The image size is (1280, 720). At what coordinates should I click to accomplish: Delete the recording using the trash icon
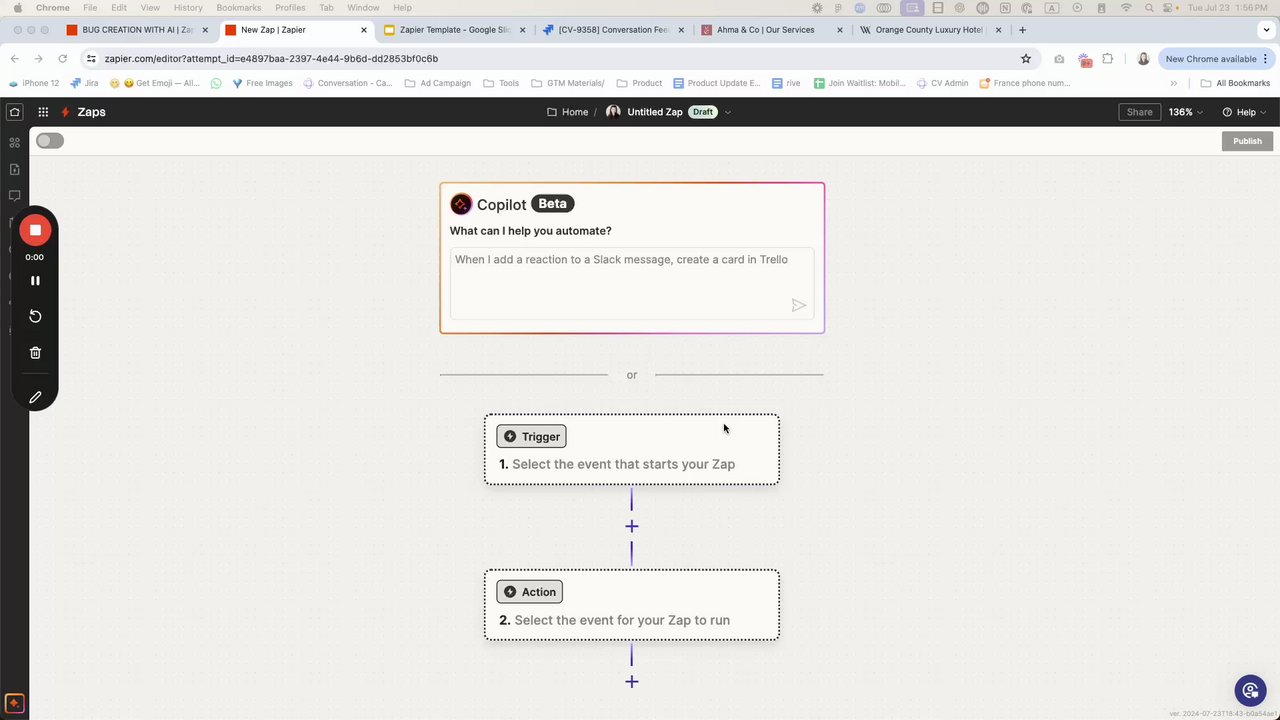(x=35, y=352)
